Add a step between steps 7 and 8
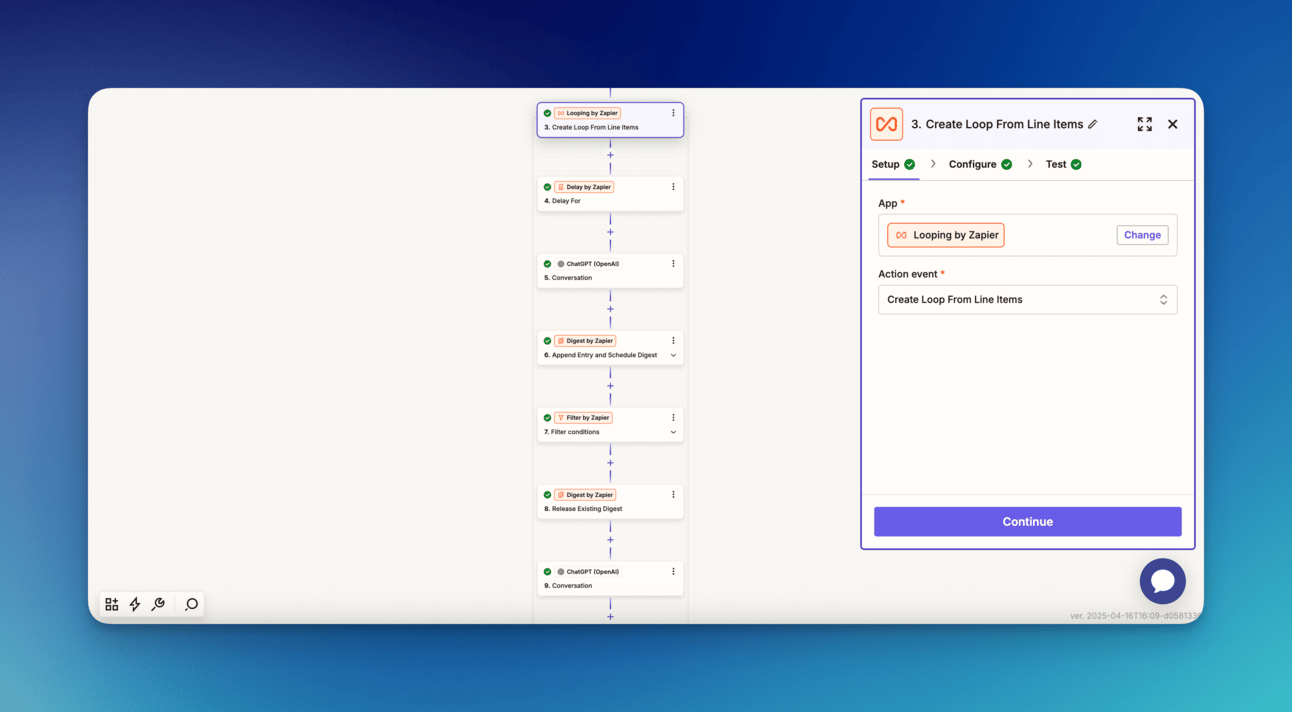This screenshot has height=712, width=1292. point(610,463)
